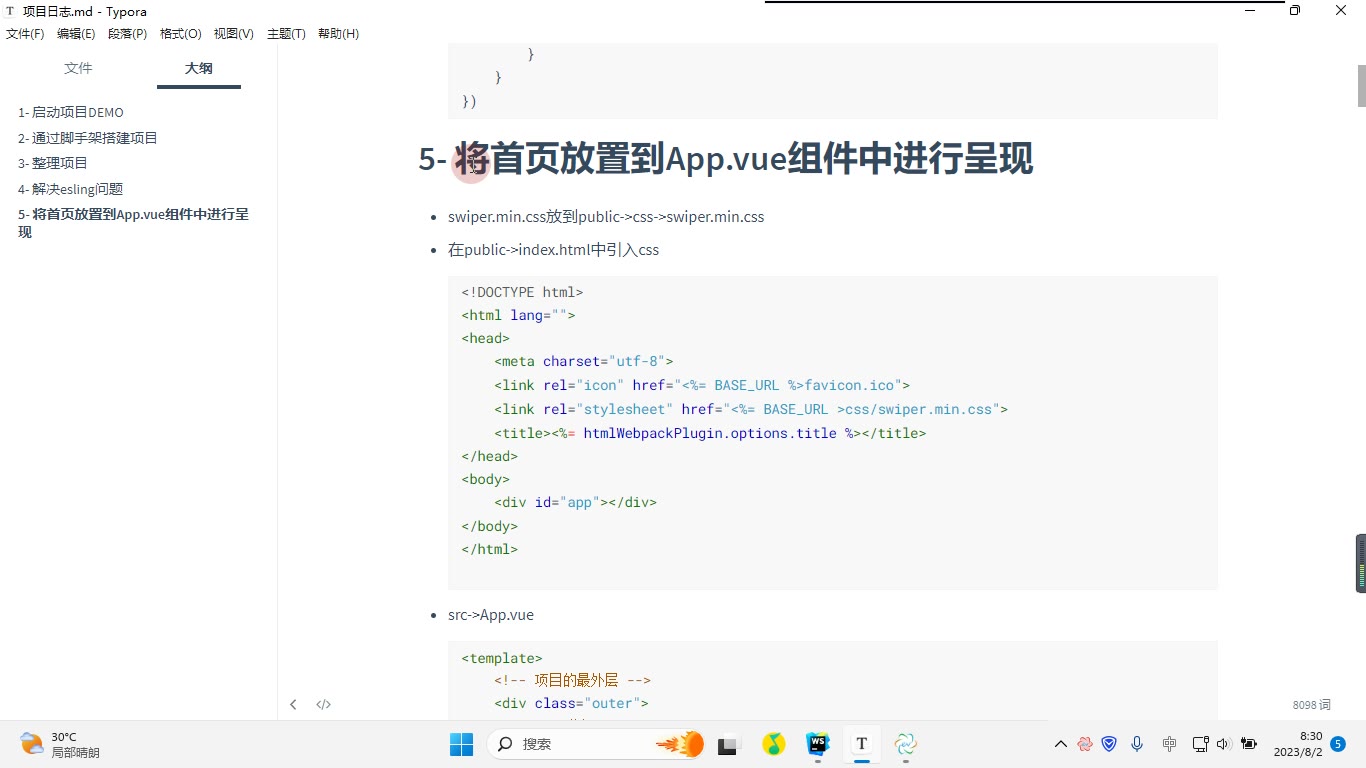Toggle the 中 input method indicator
The width and height of the screenshot is (1366, 768).
coord(1170,744)
